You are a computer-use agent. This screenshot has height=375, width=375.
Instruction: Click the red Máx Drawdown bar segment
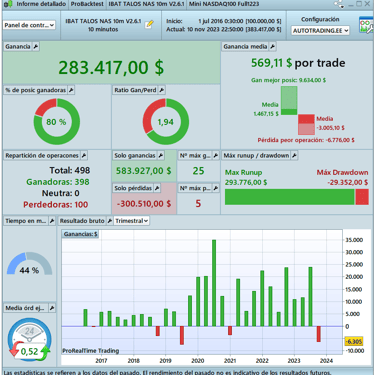point(362,197)
